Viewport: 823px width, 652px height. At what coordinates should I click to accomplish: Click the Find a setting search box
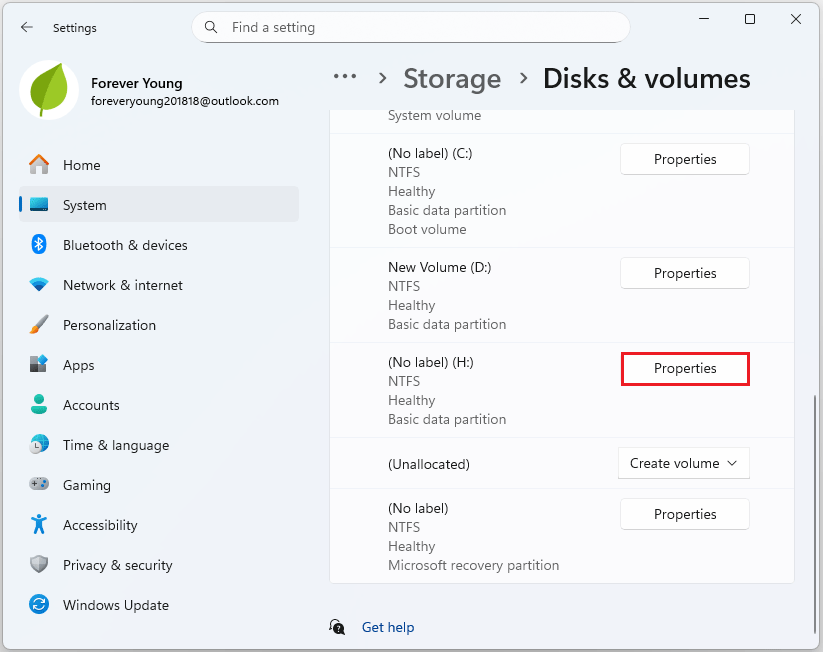[x=420, y=27]
